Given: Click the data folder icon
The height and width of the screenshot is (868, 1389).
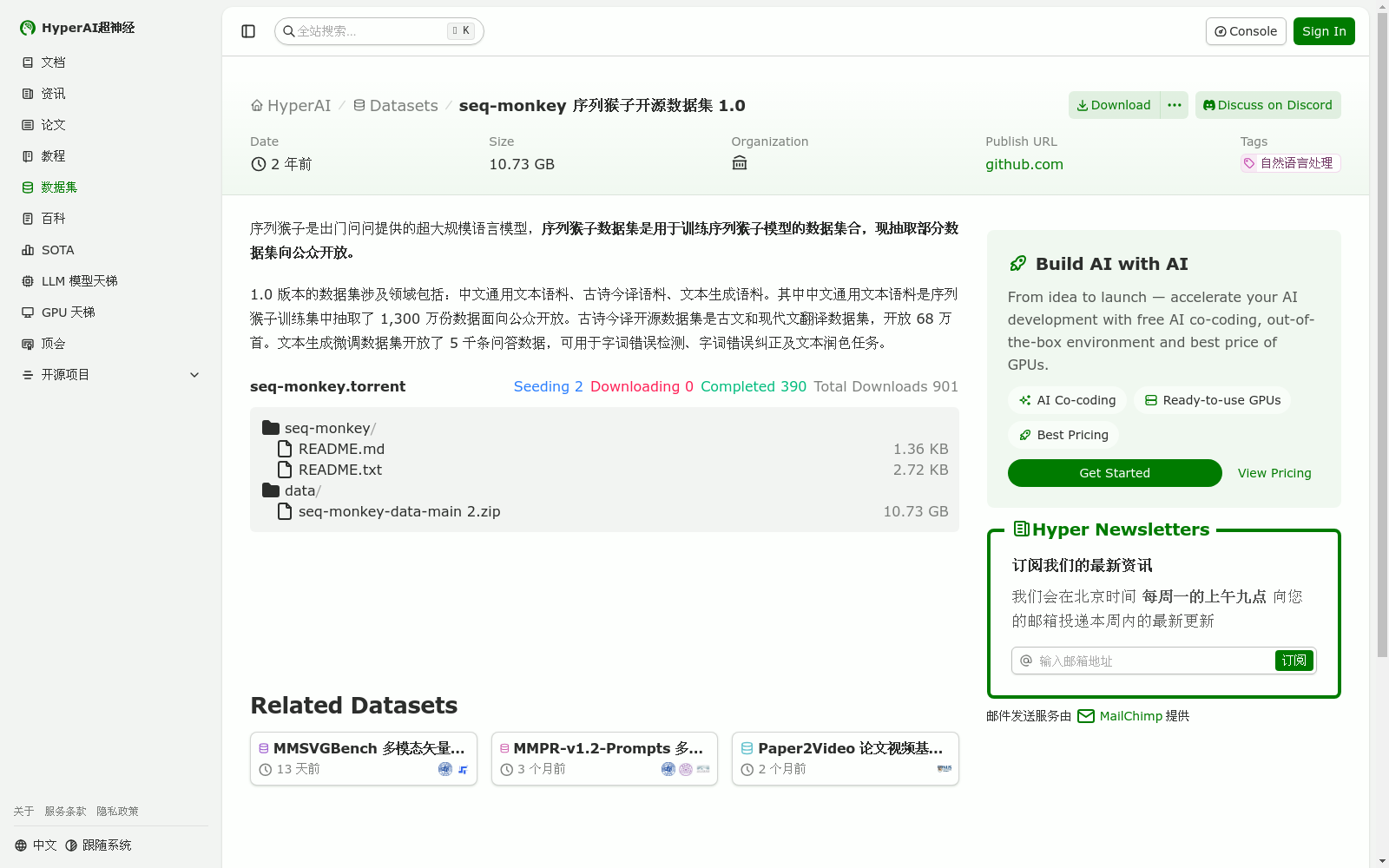Looking at the screenshot, I should point(271,490).
